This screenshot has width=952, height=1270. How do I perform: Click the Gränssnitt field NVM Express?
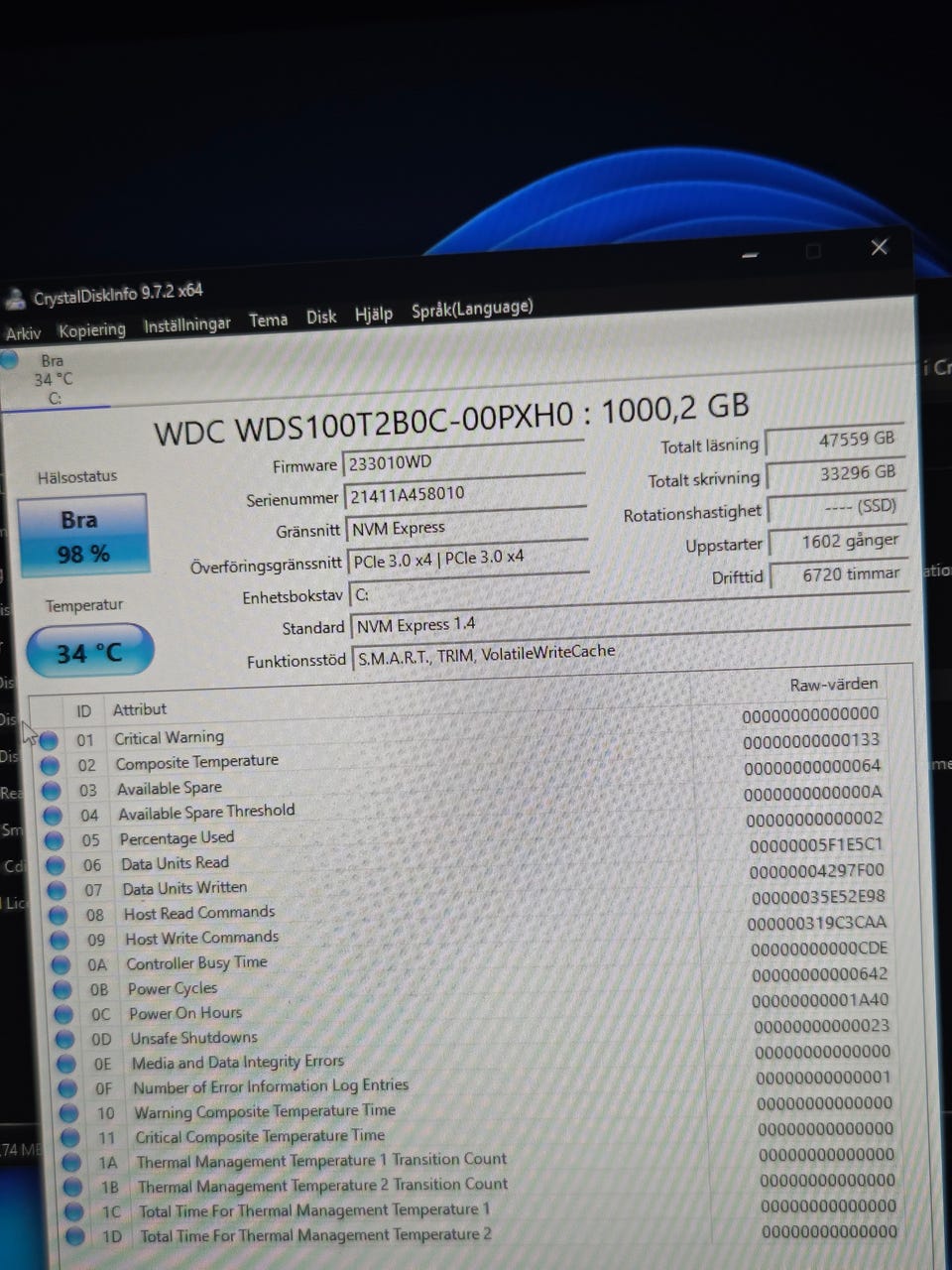(x=467, y=527)
